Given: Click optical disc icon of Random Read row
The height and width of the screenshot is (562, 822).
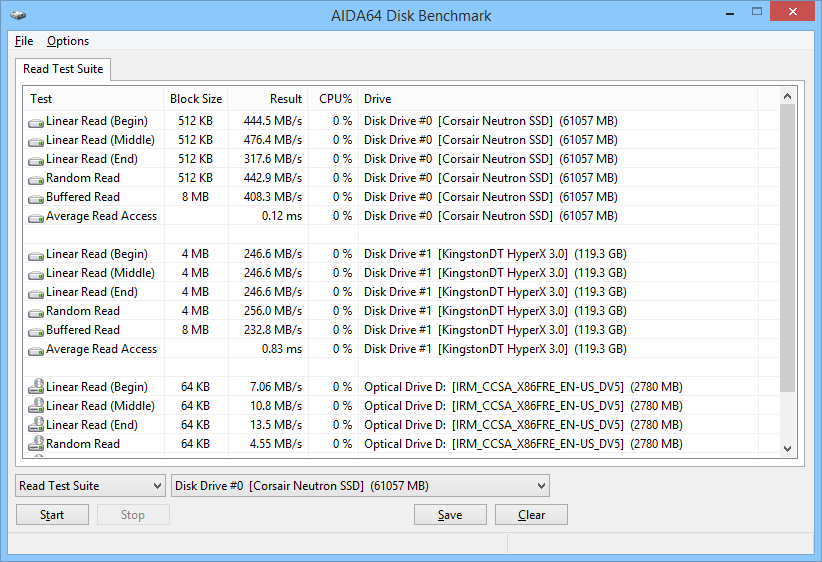Looking at the screenshot, I should pos(36,444).
